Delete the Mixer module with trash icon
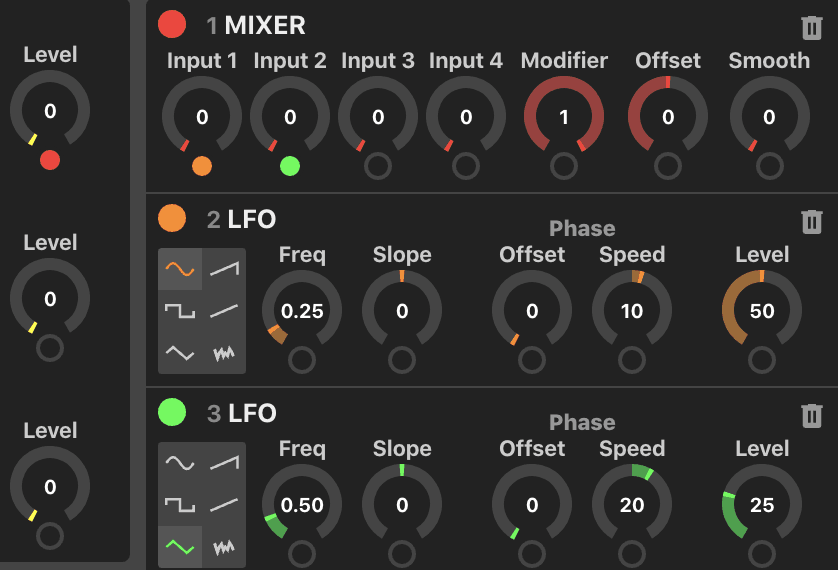838x570 pixels. pos(812,28)
